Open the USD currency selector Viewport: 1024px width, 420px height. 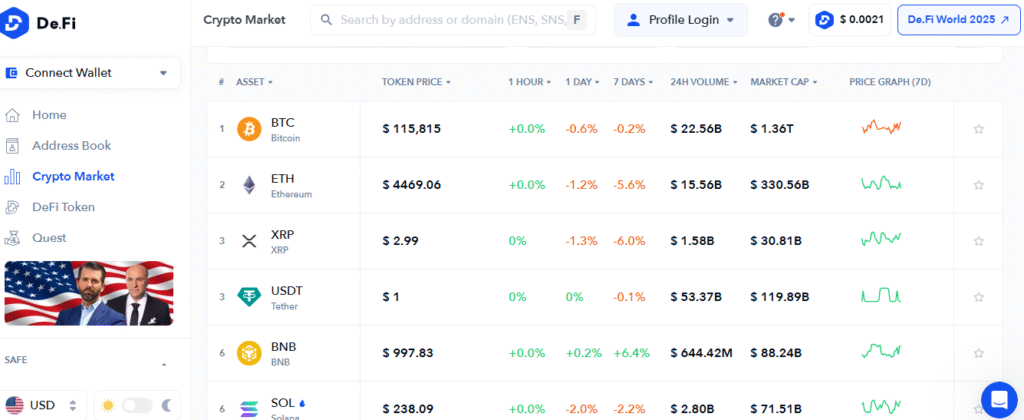coord(42,405)
